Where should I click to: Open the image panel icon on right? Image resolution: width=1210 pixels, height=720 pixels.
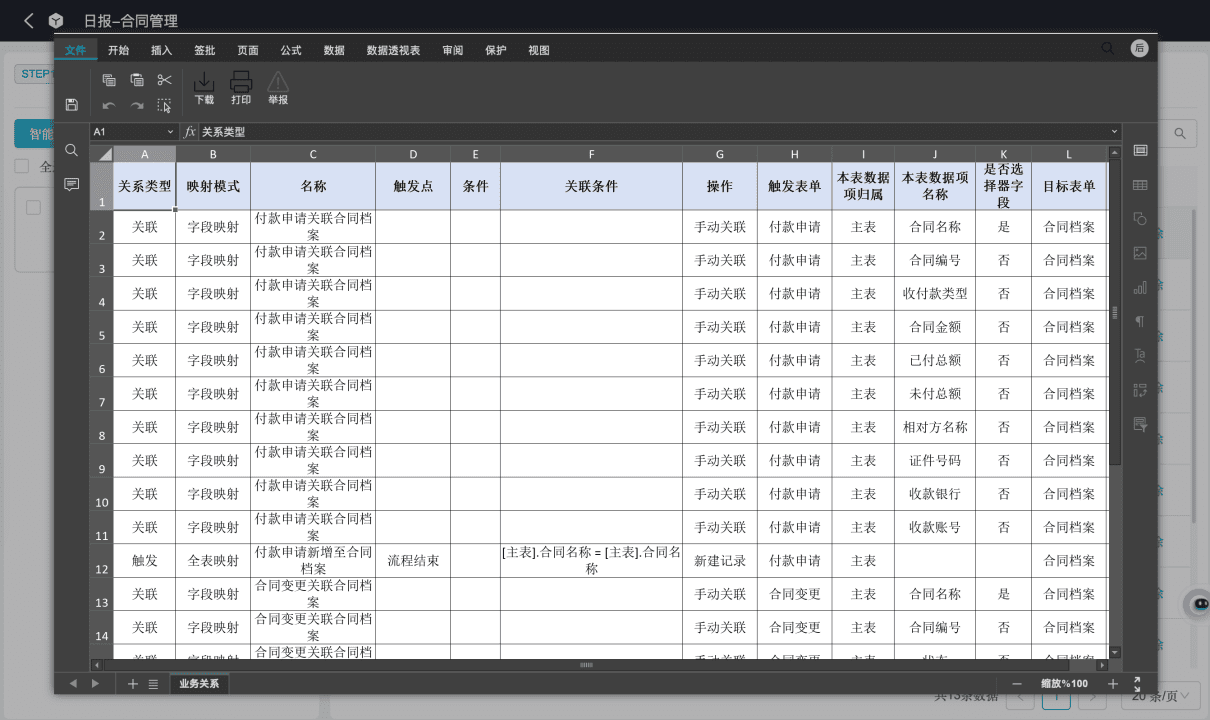tap(1140, 253)
